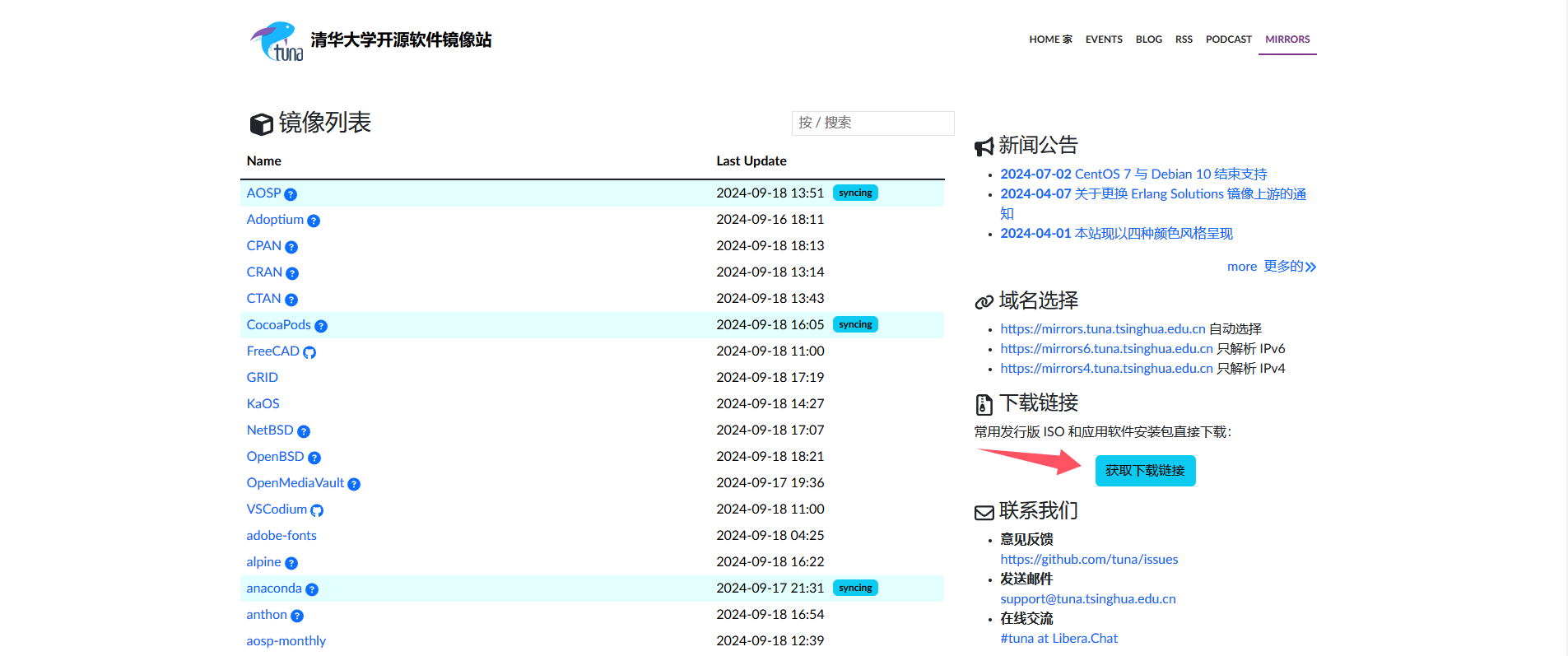Open the VSCodium mirror link
This screenshot has width=1568, height=656.
(277, 509)
